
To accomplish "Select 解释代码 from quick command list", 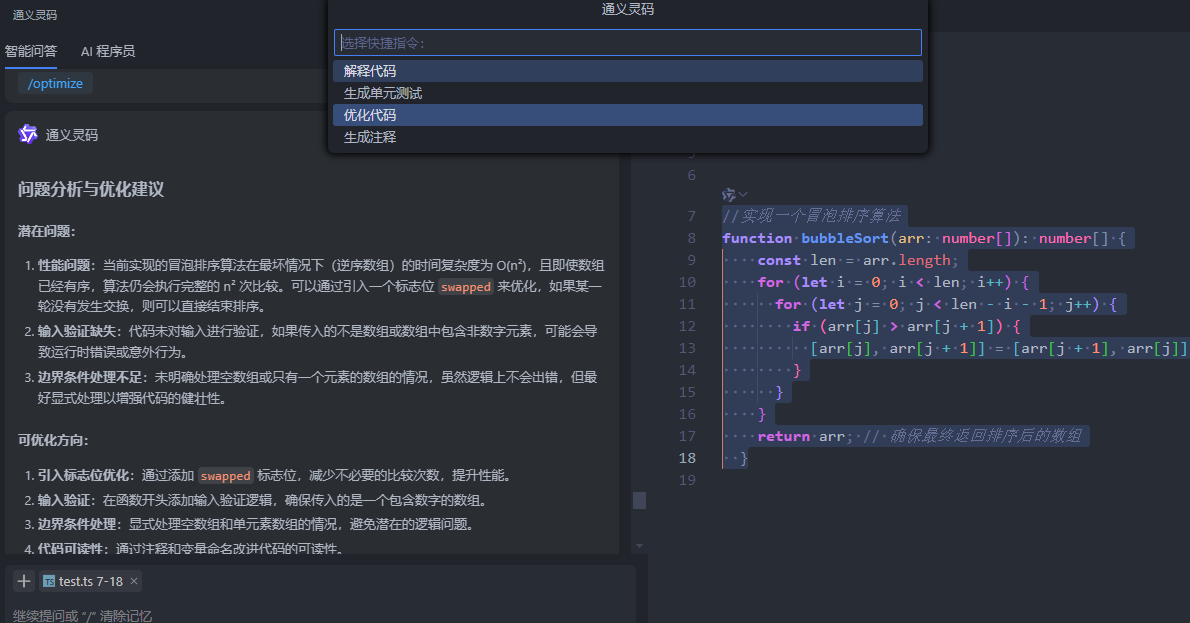I will click(x=628, y=71).
